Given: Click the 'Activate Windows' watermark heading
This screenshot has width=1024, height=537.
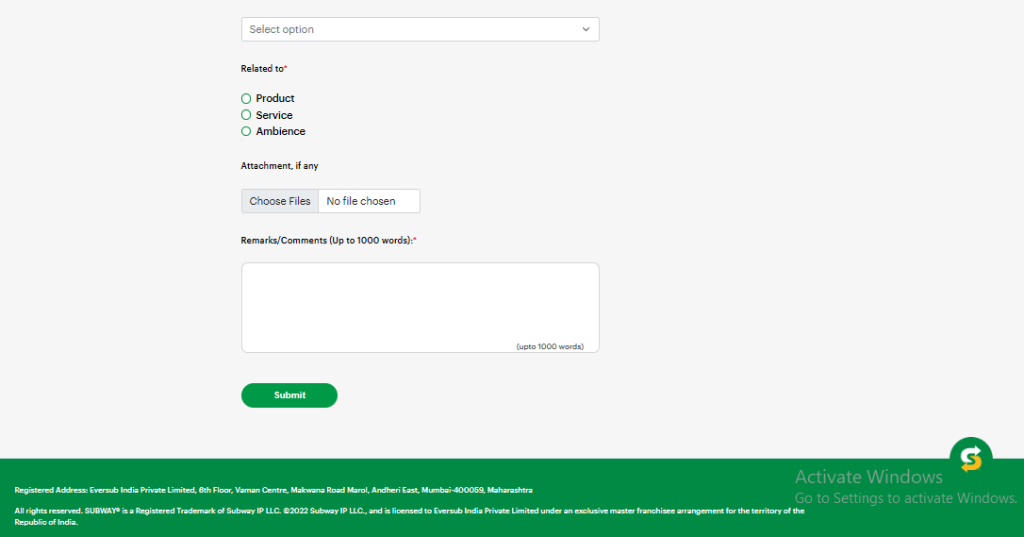Looking at the screenshot, I should 868,477.
